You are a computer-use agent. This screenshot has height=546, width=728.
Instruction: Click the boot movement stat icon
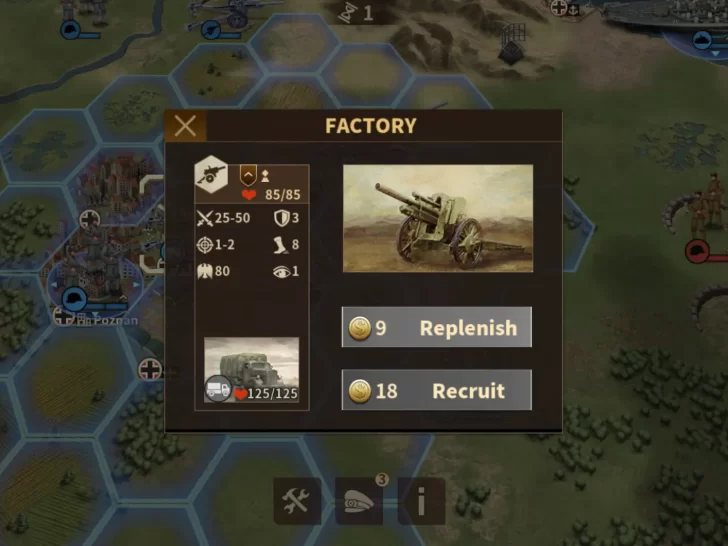pos(280,245)
